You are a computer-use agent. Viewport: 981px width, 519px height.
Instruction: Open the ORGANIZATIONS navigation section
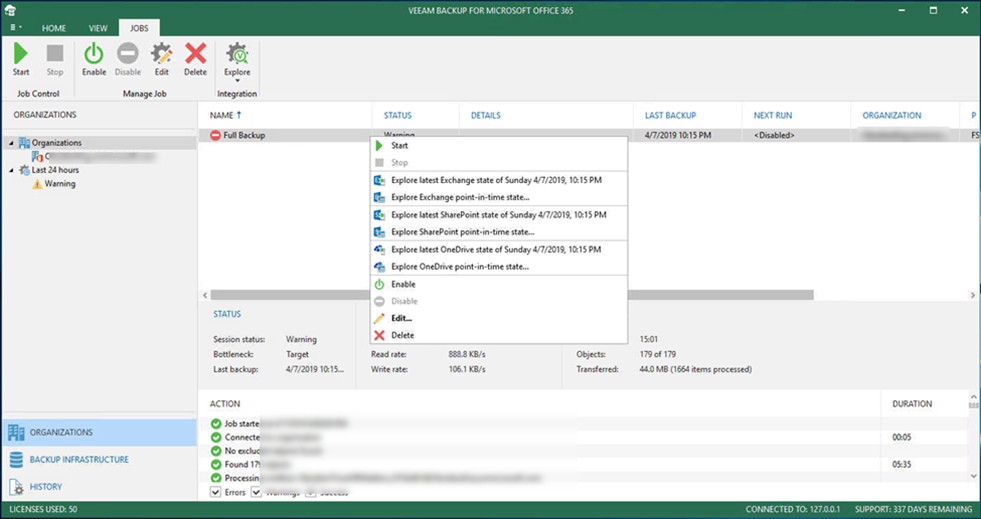tap(99, 432)
